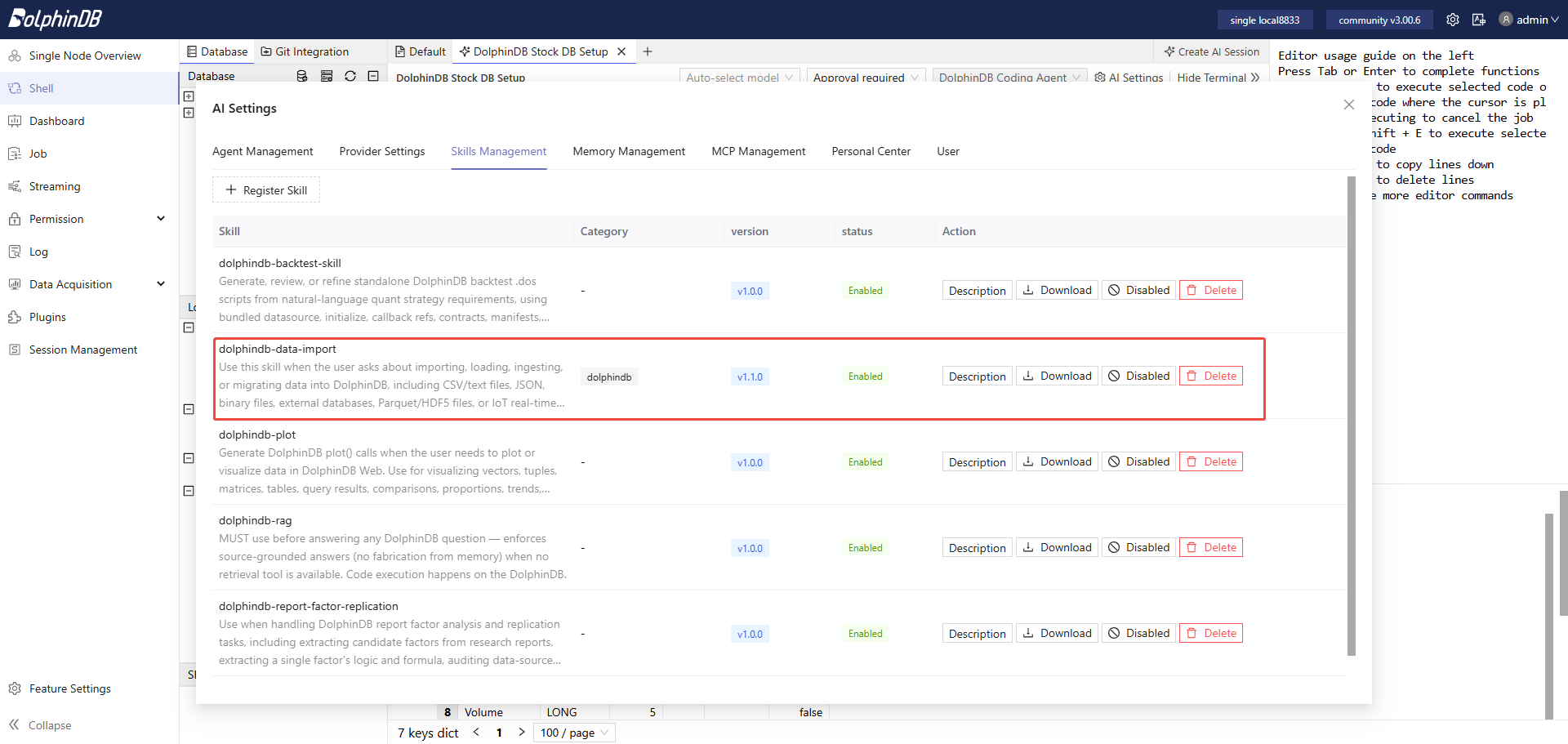1568x744 pixels.
Task: Delete the dolphindb-data-import skill
Action: 1211,376
